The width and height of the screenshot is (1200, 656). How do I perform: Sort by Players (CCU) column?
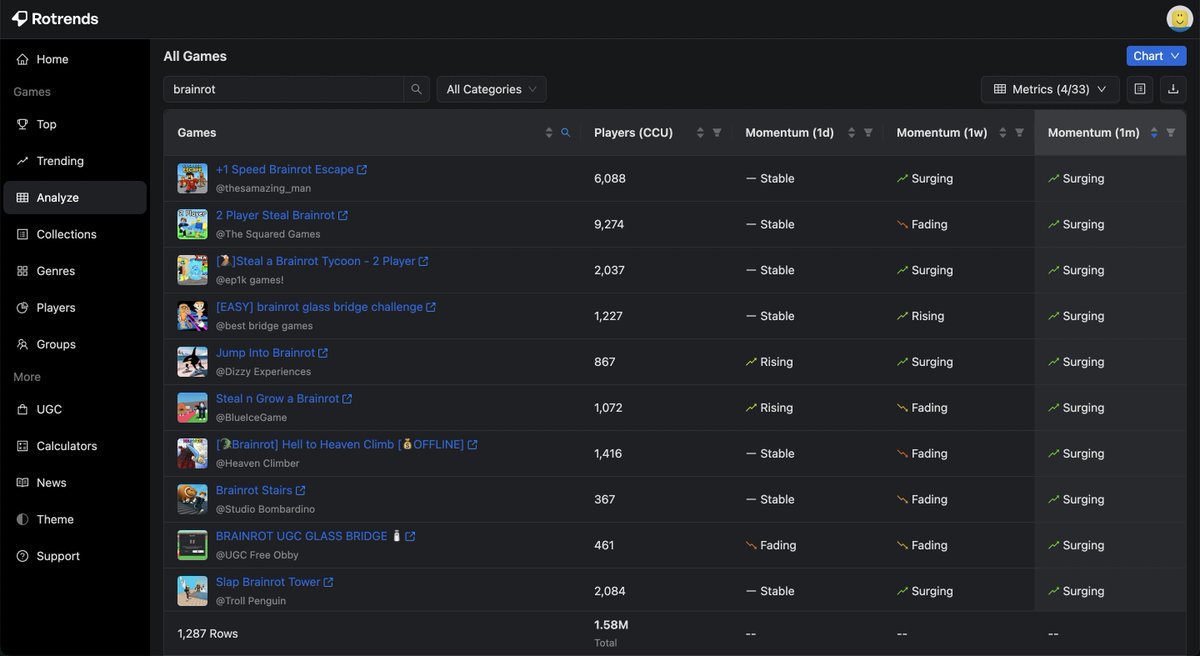point(700,133)
